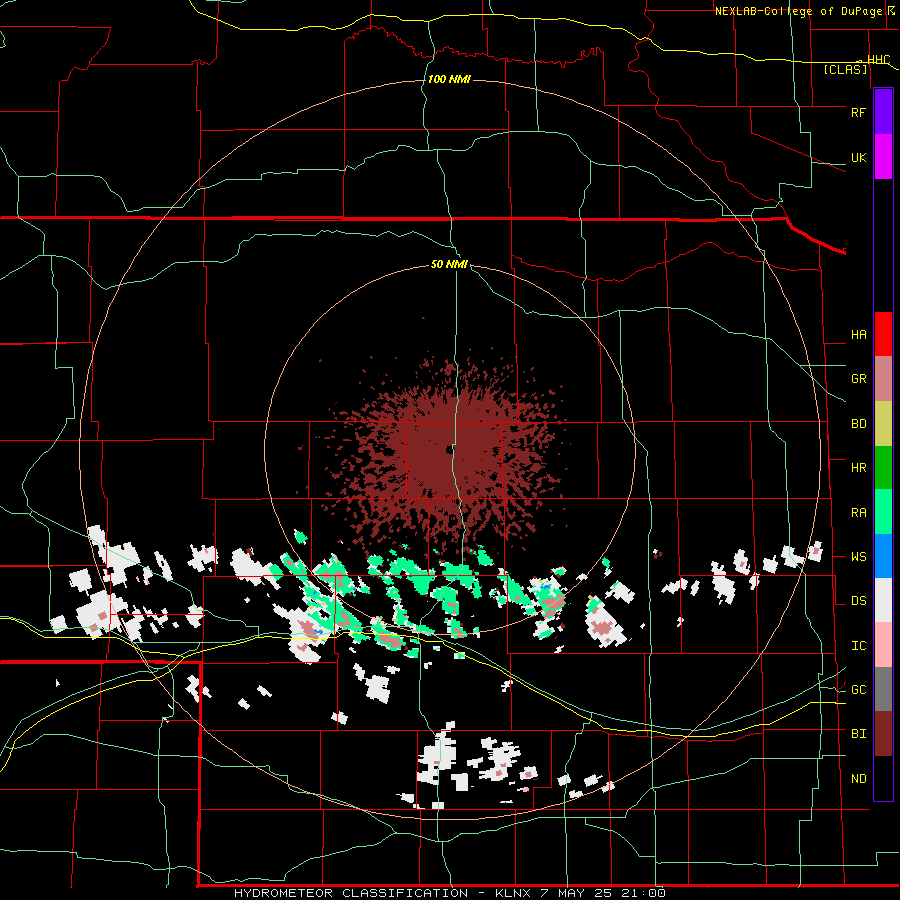Select the GC gray legend swatch
The height and width of the screenshot is (900, 900).
[x=883, y=689]
